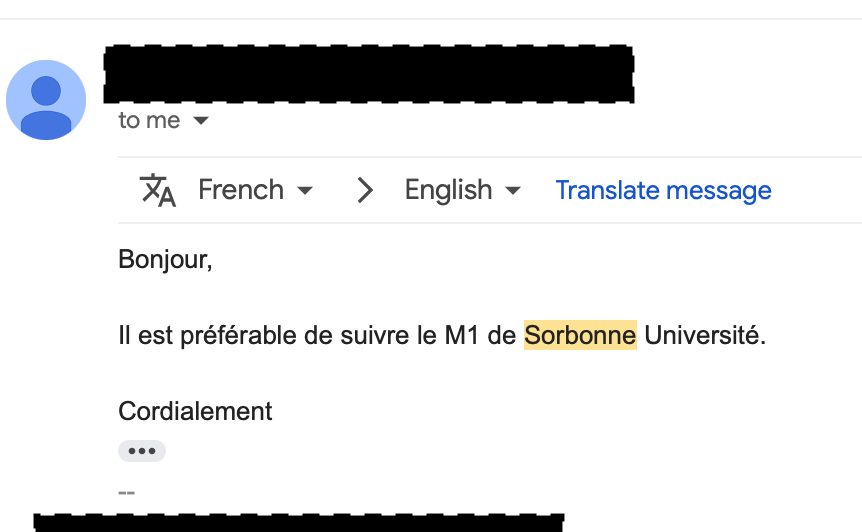862x532 pixels.
Task: Click the word Cordialement in the email
Action: click(195, 411)
